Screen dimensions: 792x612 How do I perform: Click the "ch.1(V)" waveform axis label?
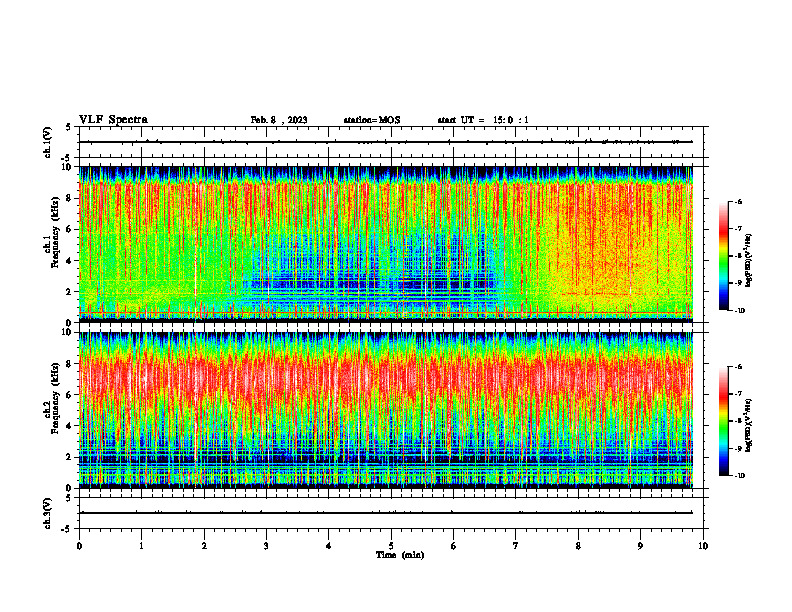(x=47, y=142)
